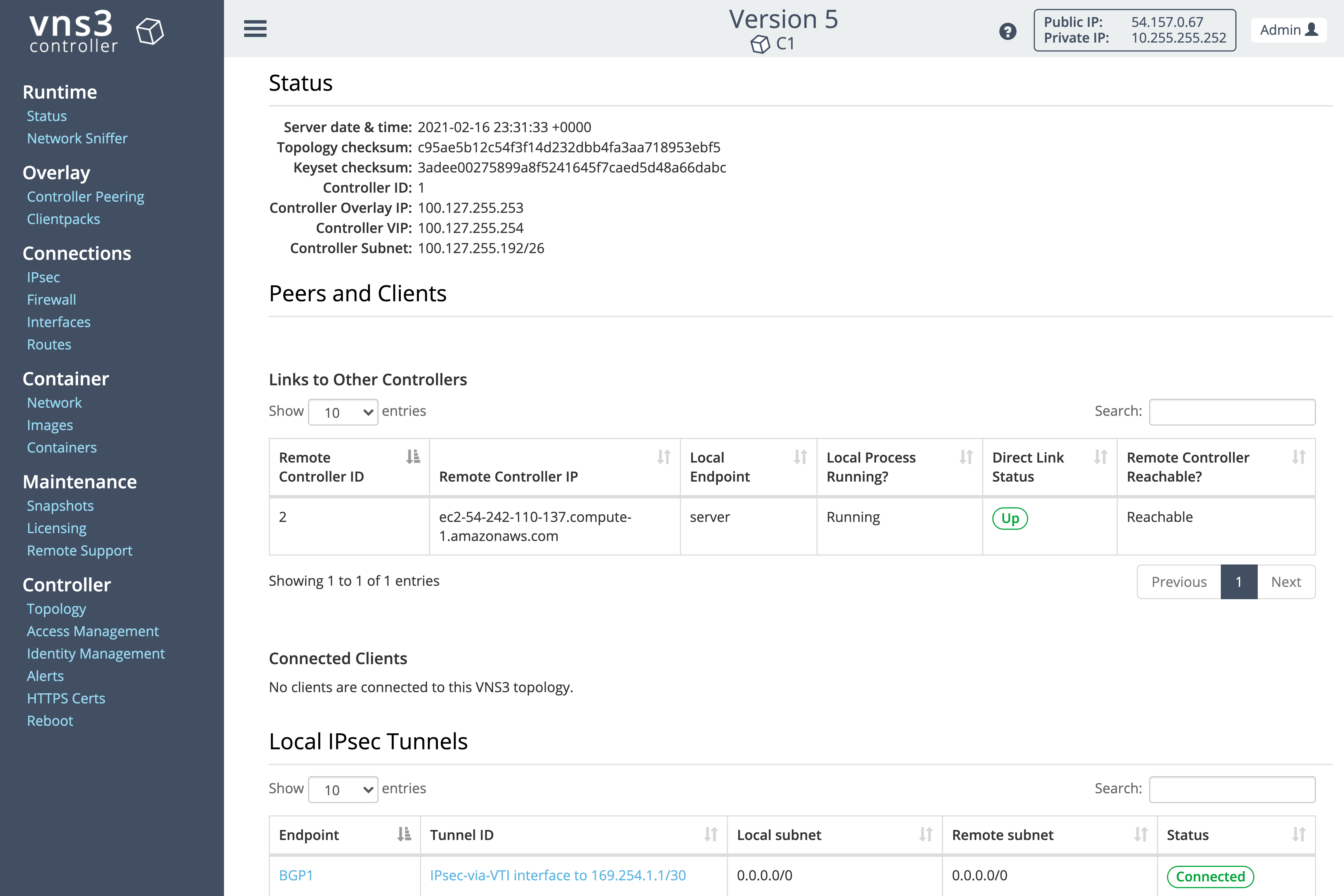This screenshot has width=1344, height=896.
Task: Click the vns3 cube logo icon
Action: point(150,31)
